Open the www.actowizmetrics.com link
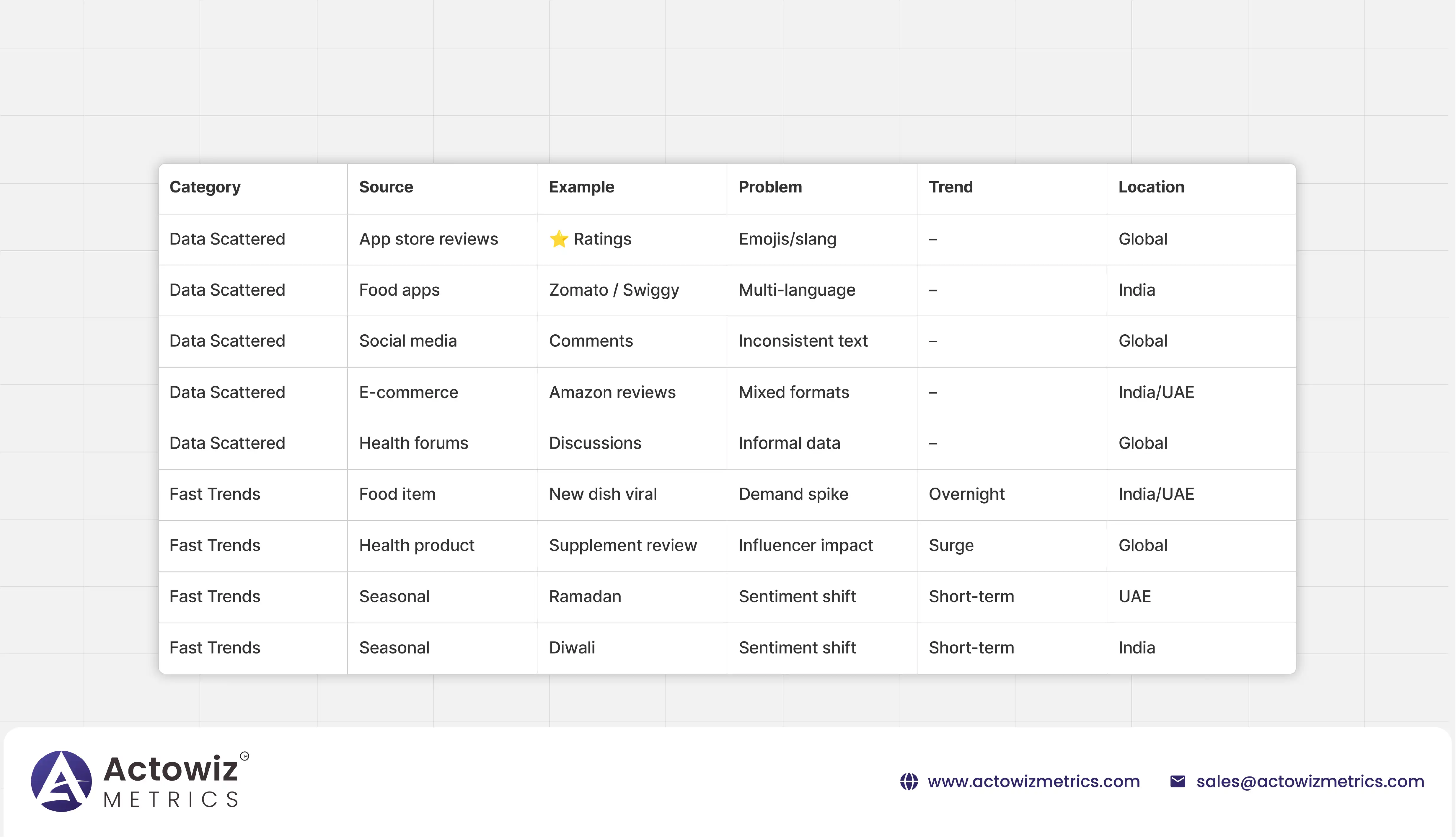The image size is (1456, 837). pyautogui.click(x=1033, y=782)
